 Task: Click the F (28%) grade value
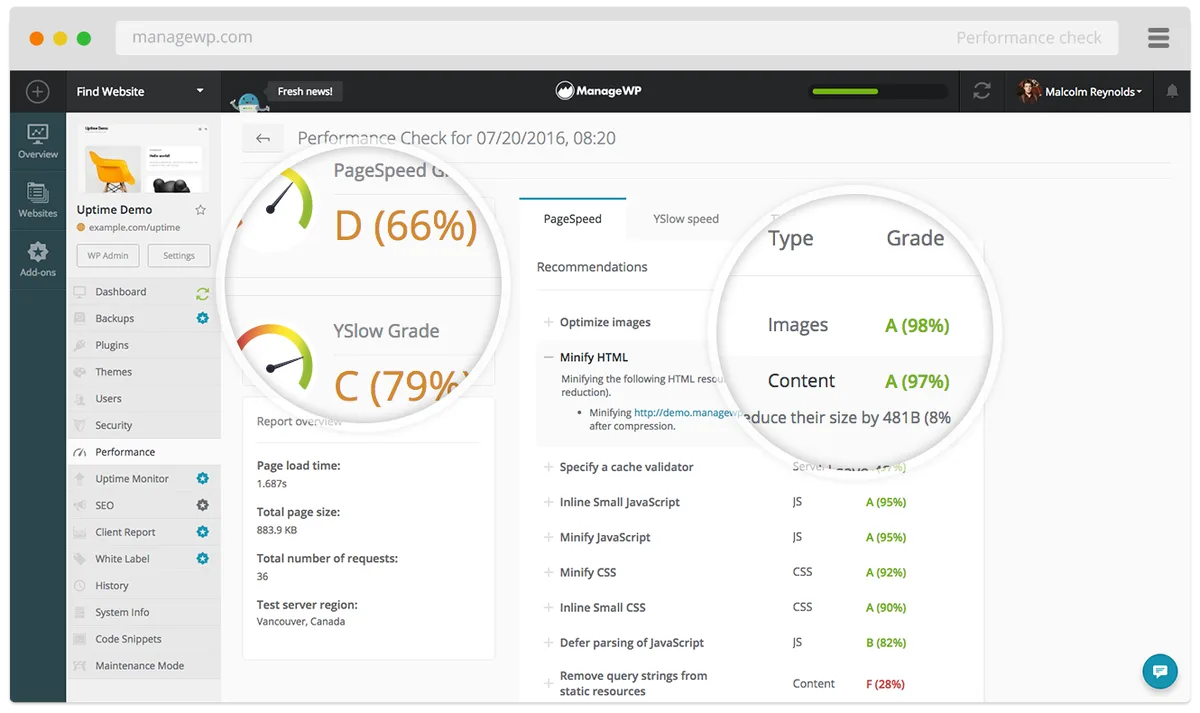pos(885,684)
